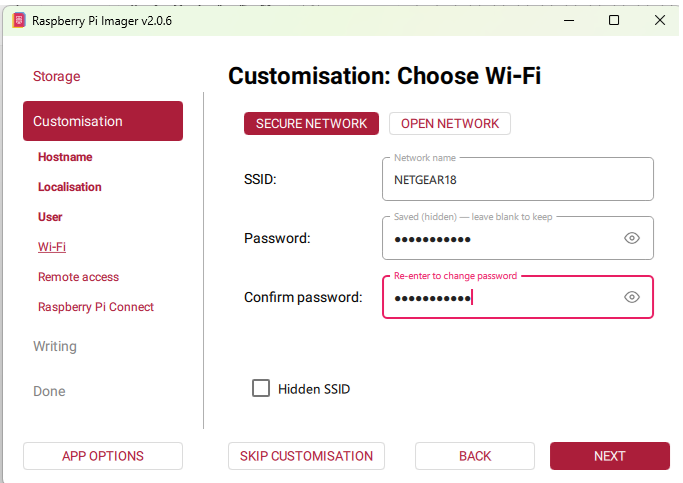Select the Wi-Fi sidebar link

[x=52, y=247]
